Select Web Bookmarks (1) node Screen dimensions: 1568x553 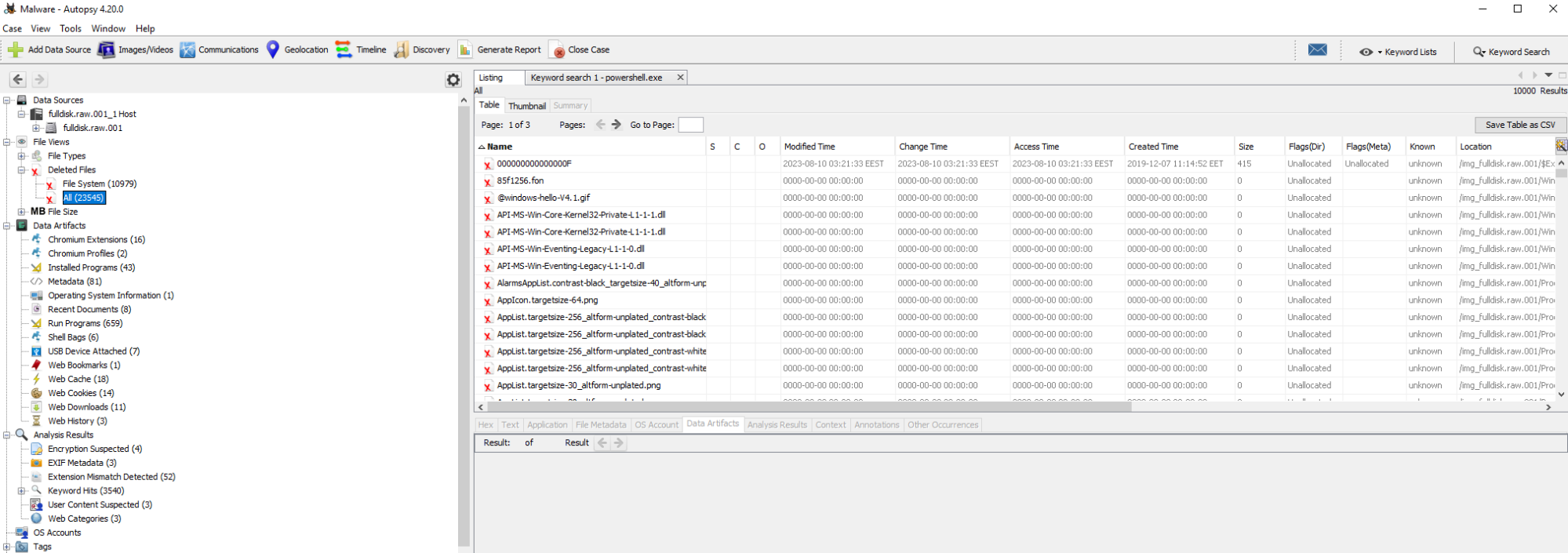click(84, 365)
